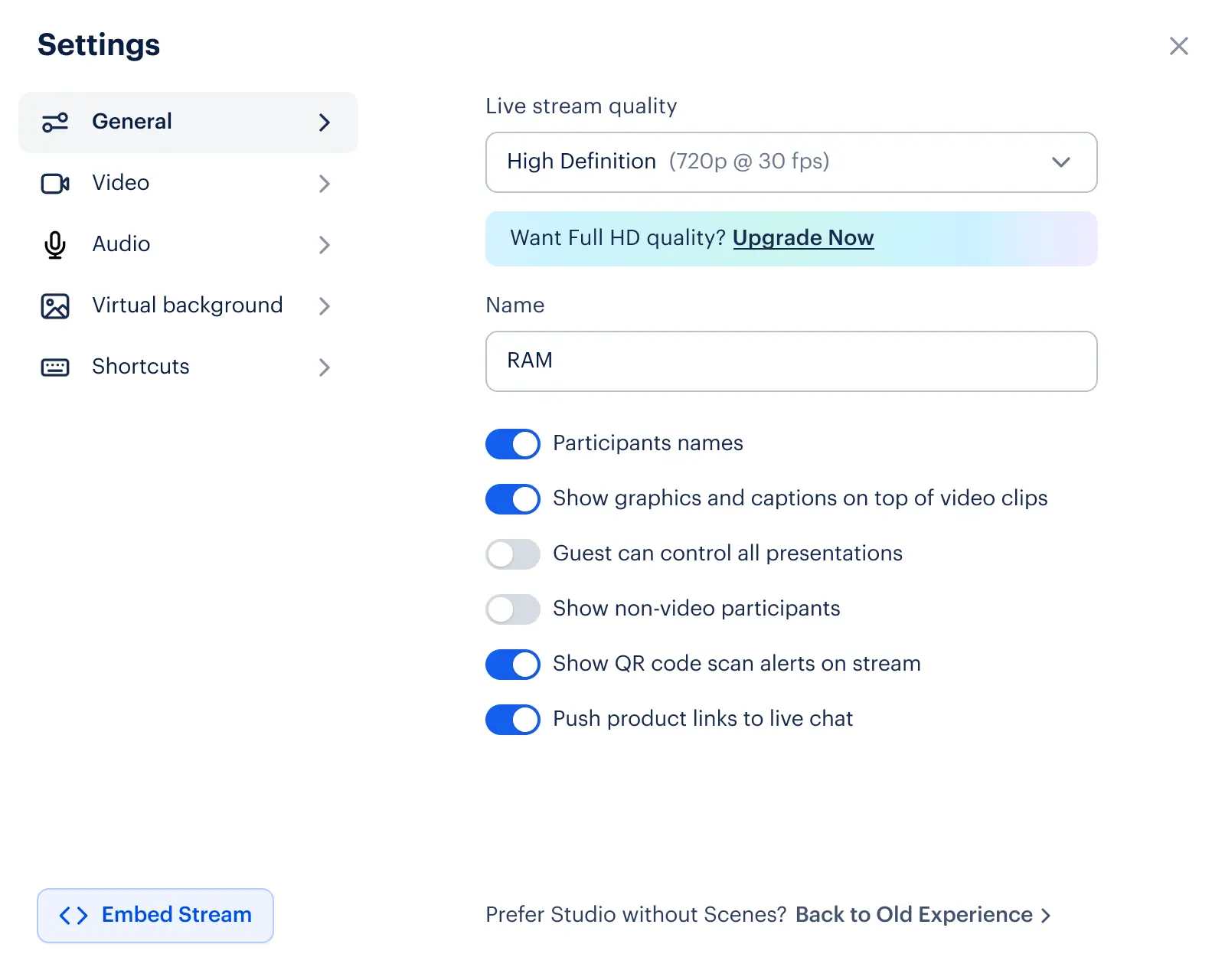This screenshot has height=980, width=1225.
Task: Open the Live stream quality dropdown
Action: pos(792,162)
